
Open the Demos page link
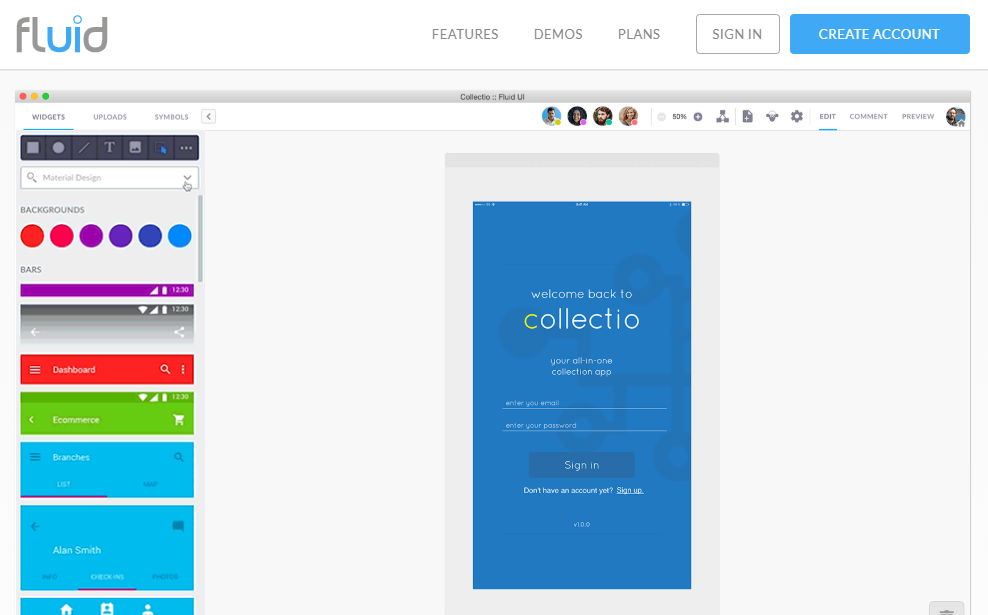(x=558, y=34)
